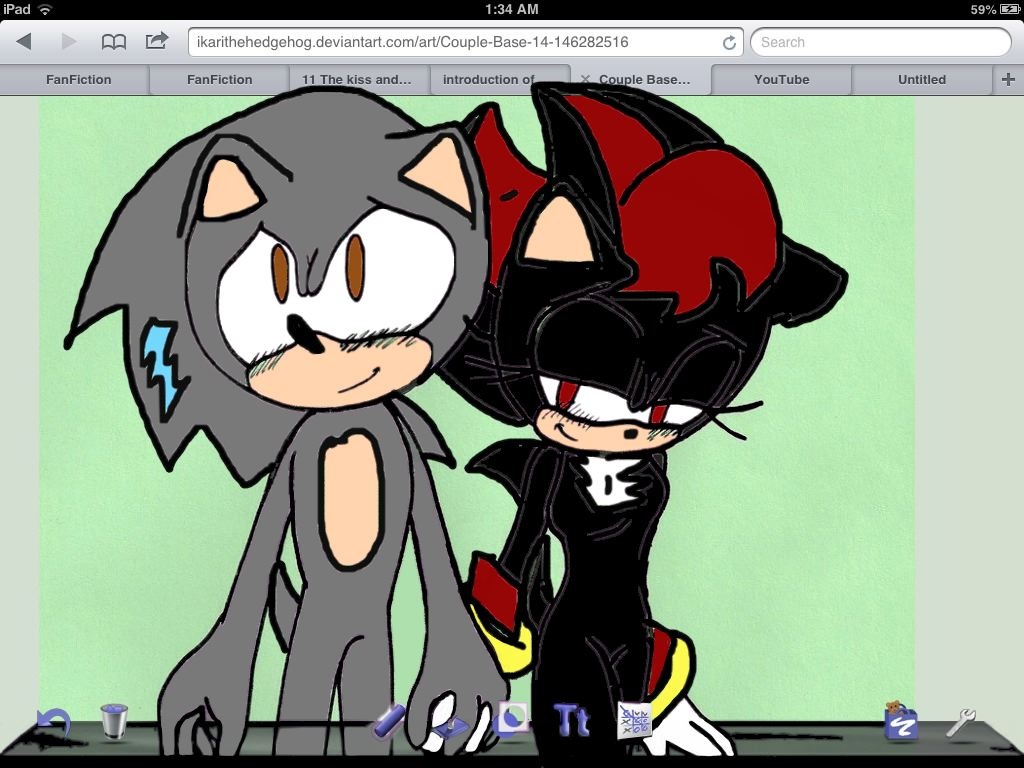The height and width of the screenshot is (768, 1024).
Task: Tap the battery 59% indicator
Action: (x=995, y=9)
